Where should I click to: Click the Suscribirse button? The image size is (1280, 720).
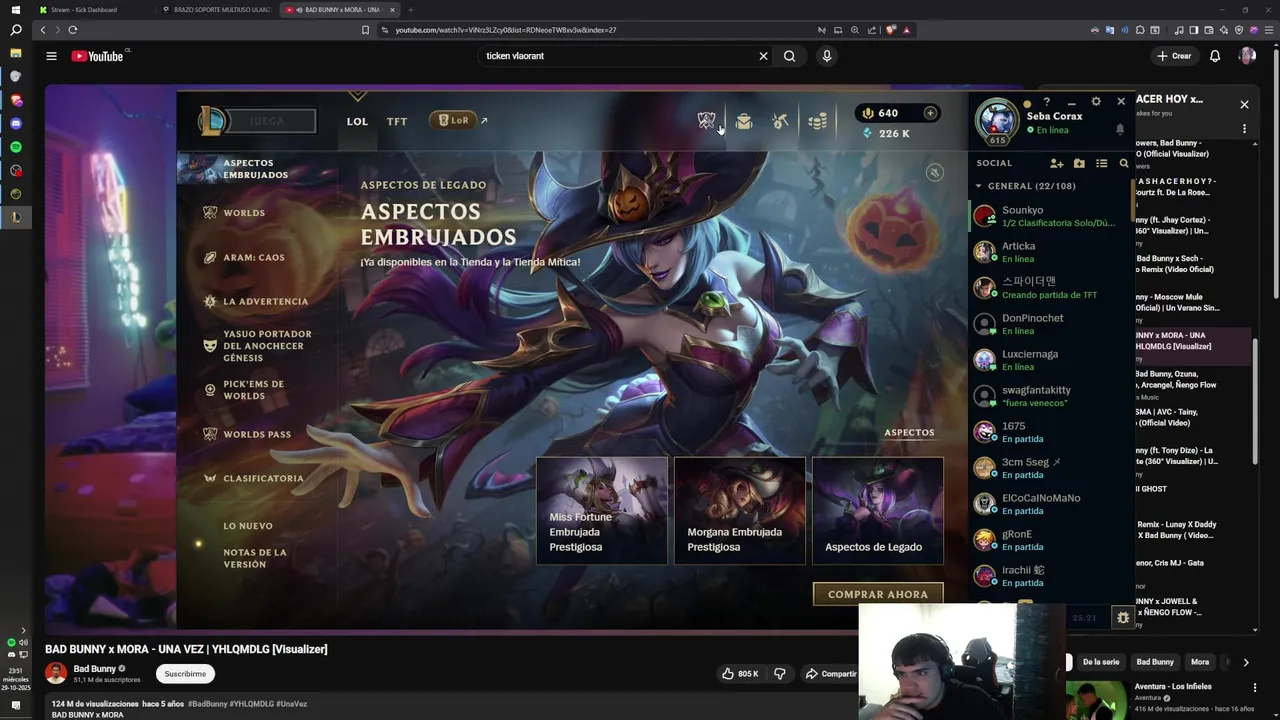pos(185,674)
